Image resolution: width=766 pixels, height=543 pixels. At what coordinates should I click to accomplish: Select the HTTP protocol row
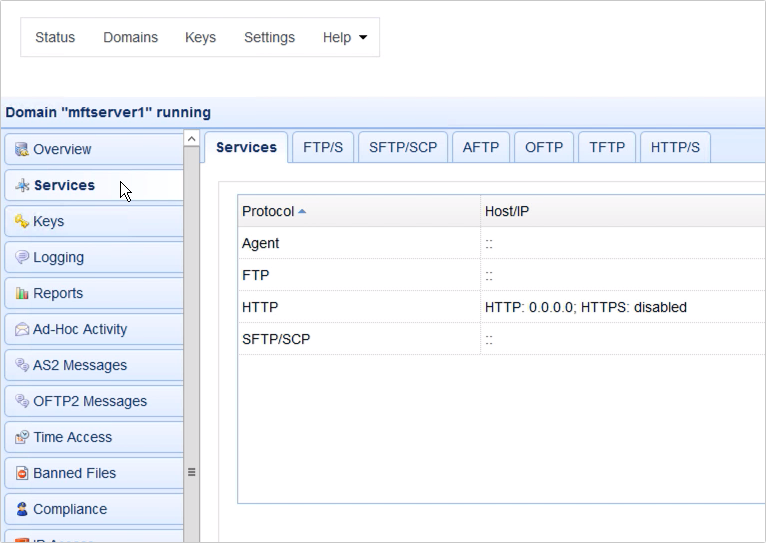[x=260, y=307]
